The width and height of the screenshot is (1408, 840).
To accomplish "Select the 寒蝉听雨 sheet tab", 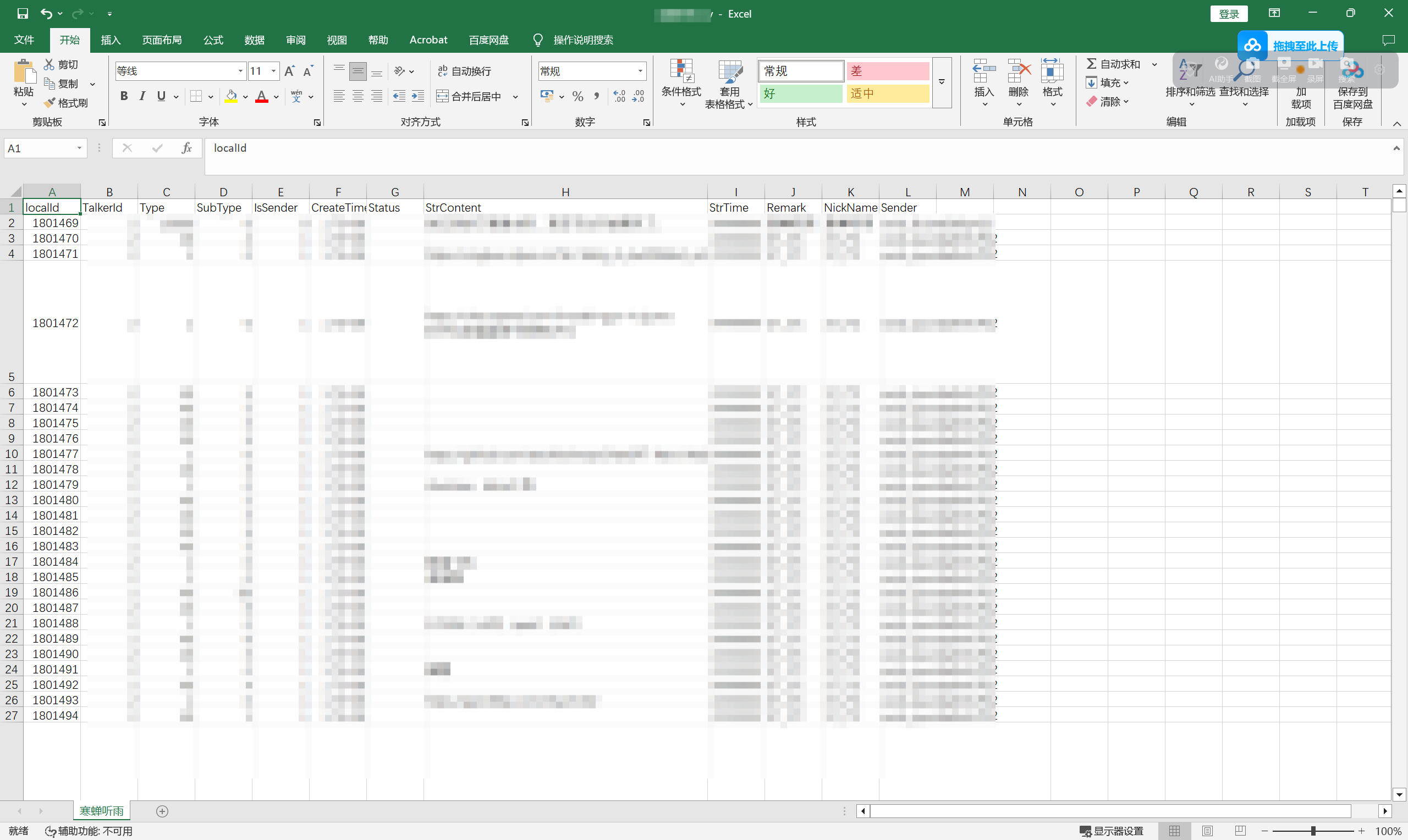I will click(x=101, y=810).
